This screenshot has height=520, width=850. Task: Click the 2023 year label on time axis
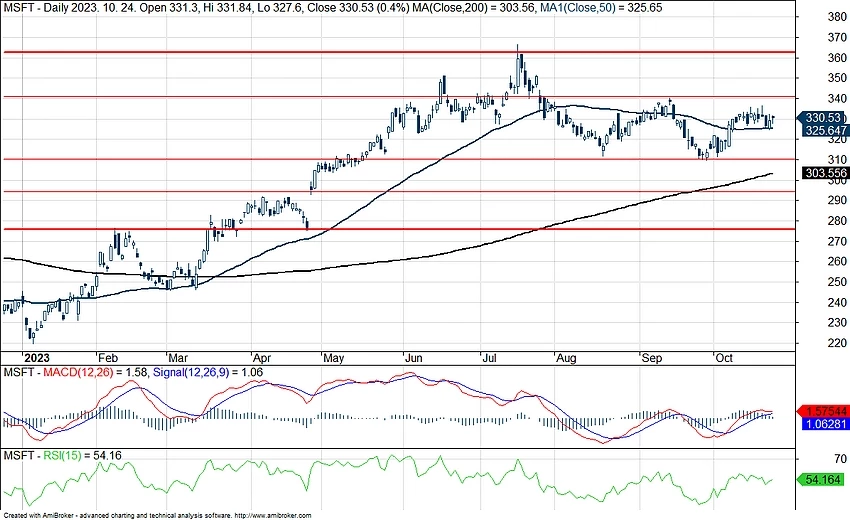coord(37,358)
